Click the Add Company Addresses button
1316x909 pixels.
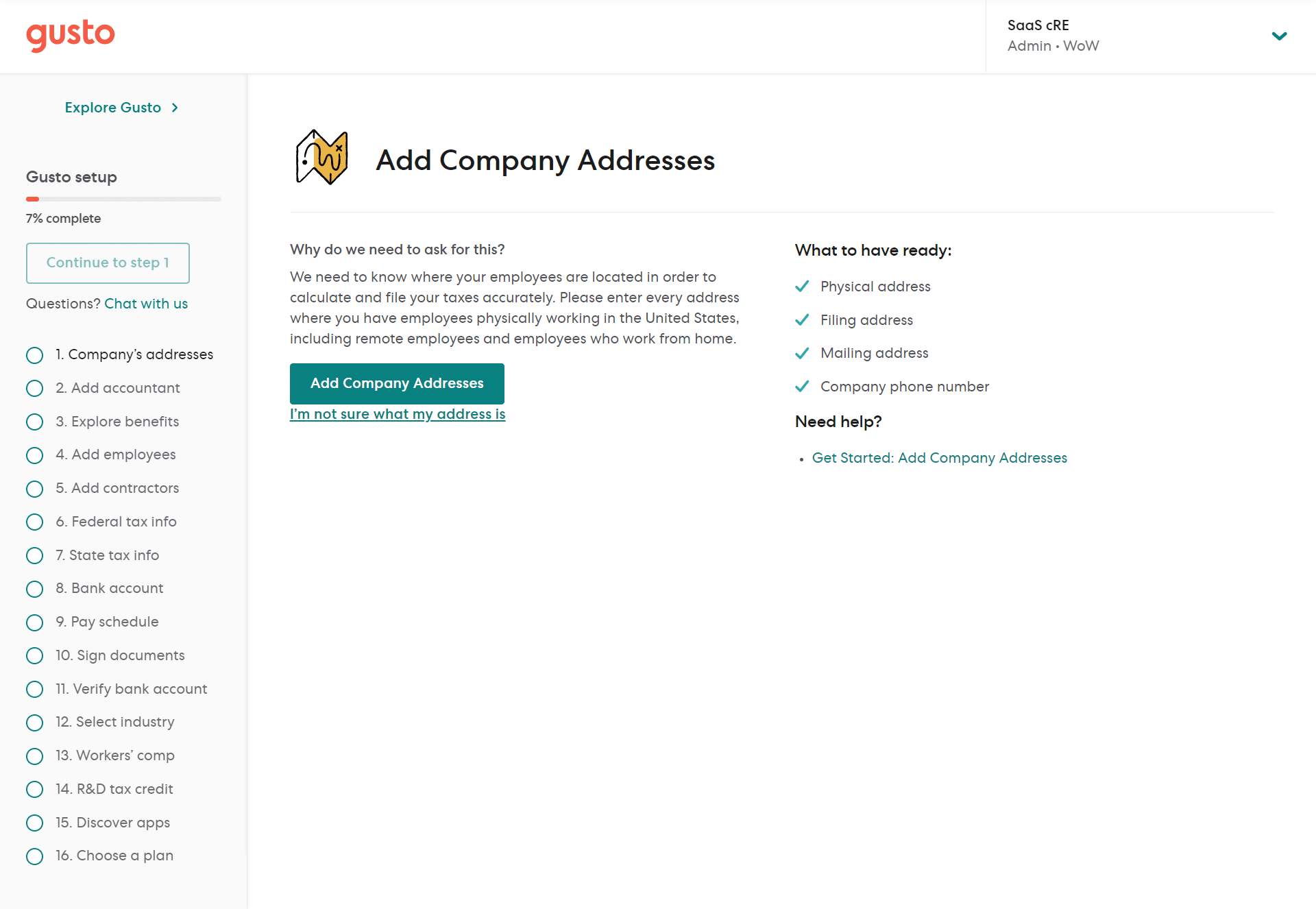[x=397, y=383]
